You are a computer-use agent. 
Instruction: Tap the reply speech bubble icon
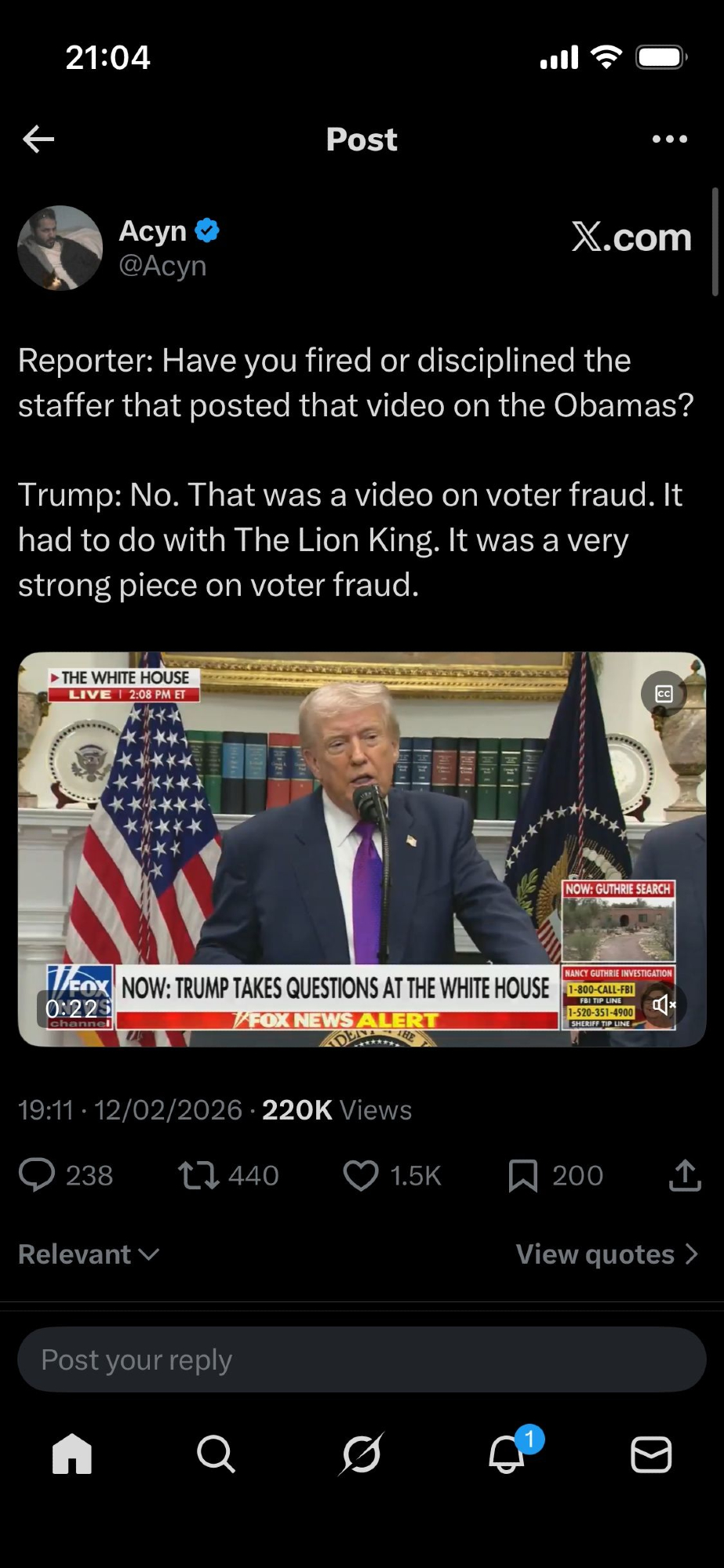click(x=36, y=1175)
